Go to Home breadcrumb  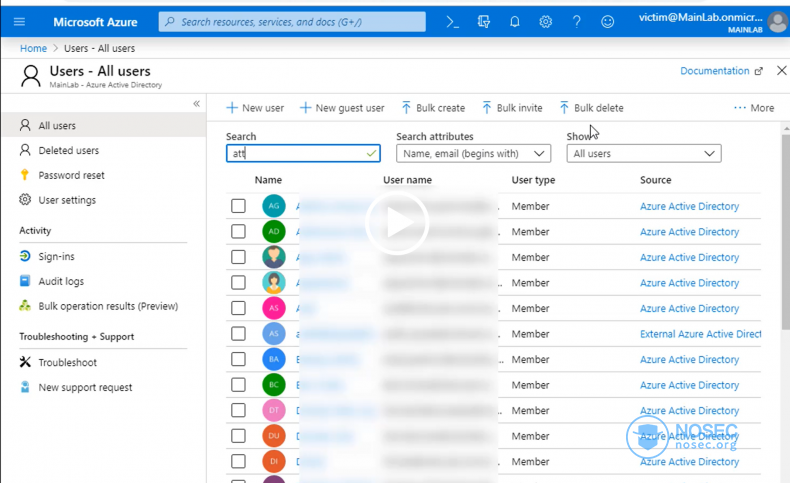33,48
